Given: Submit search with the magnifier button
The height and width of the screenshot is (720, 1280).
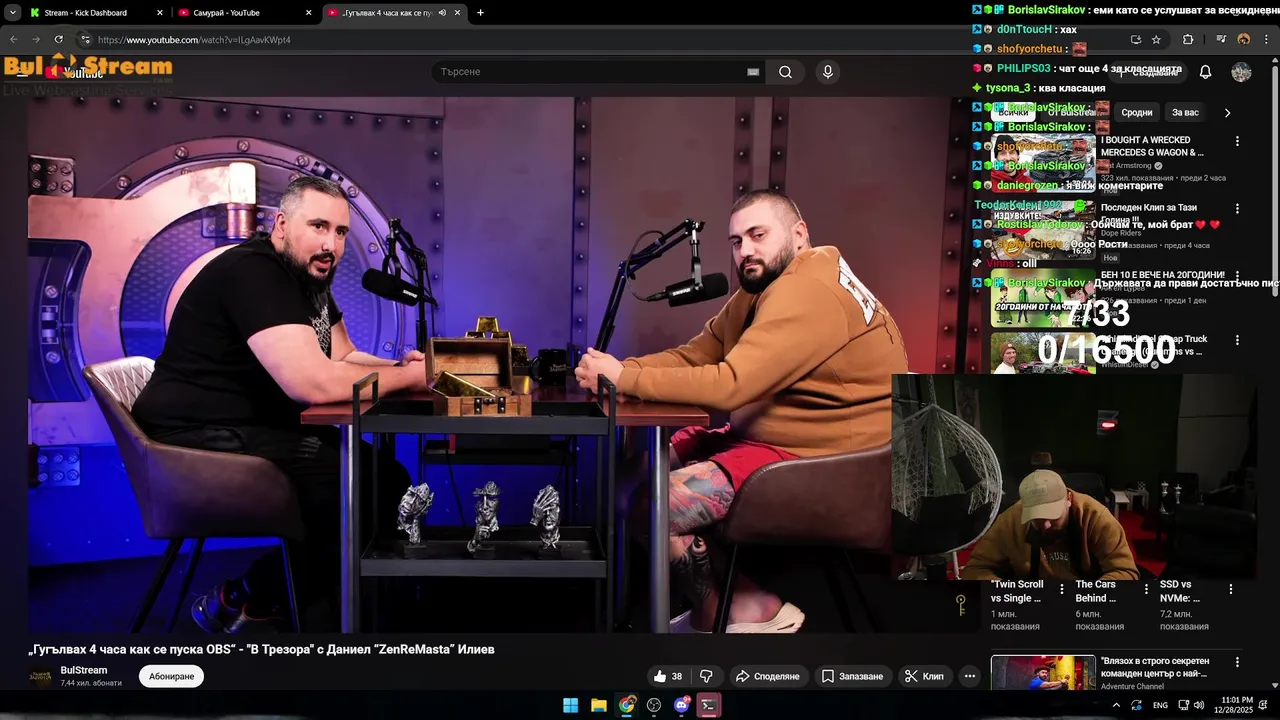Looking at the screenshot, I should click(x=785, y=72).
